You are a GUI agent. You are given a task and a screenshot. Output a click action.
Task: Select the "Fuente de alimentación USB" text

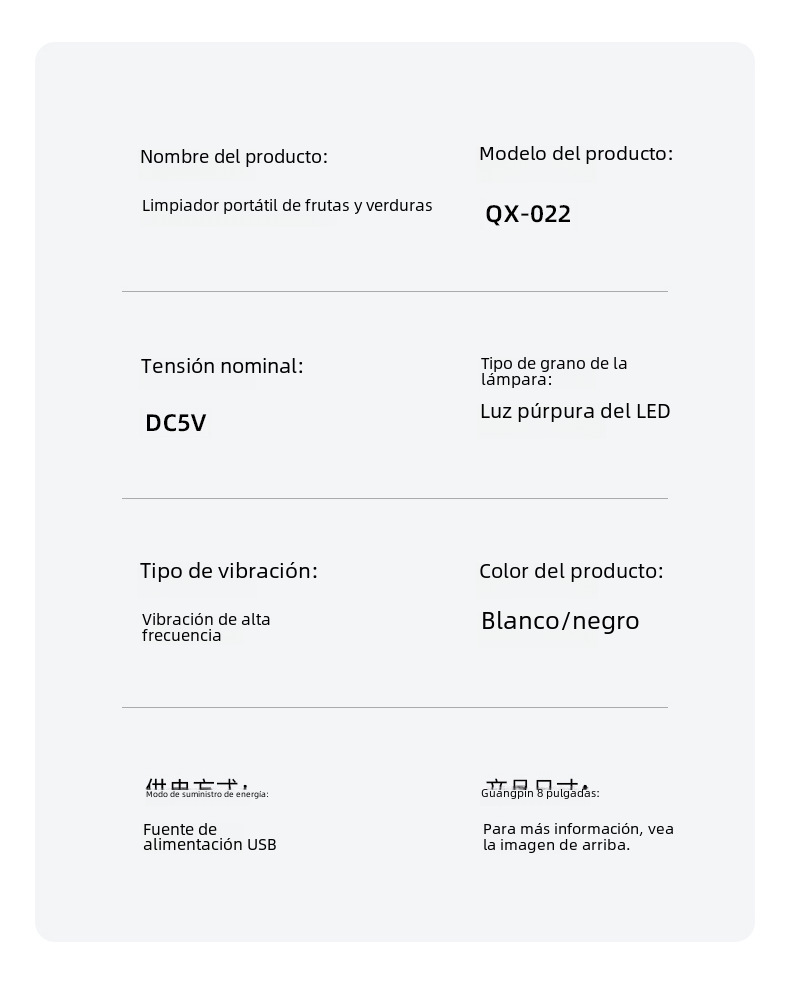pos(209,837)
